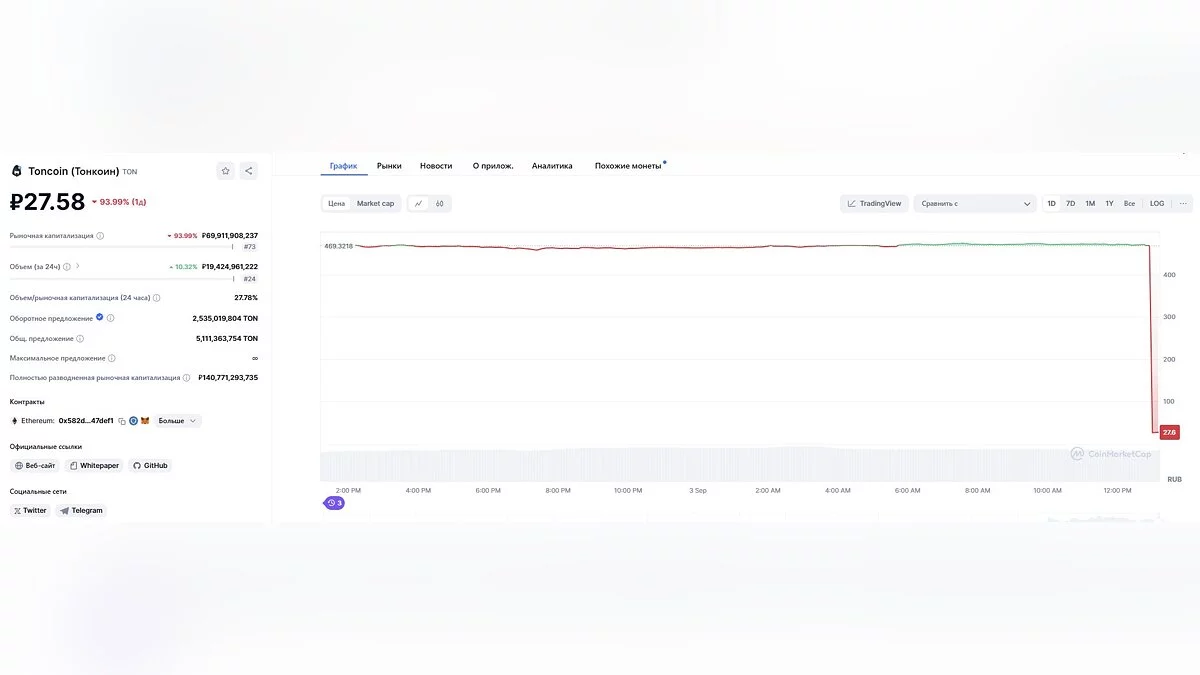Set the chart range to 7D
The height and width of the screenshot is (675, 1200).
pyautogui.click(x=1070, y=204)
